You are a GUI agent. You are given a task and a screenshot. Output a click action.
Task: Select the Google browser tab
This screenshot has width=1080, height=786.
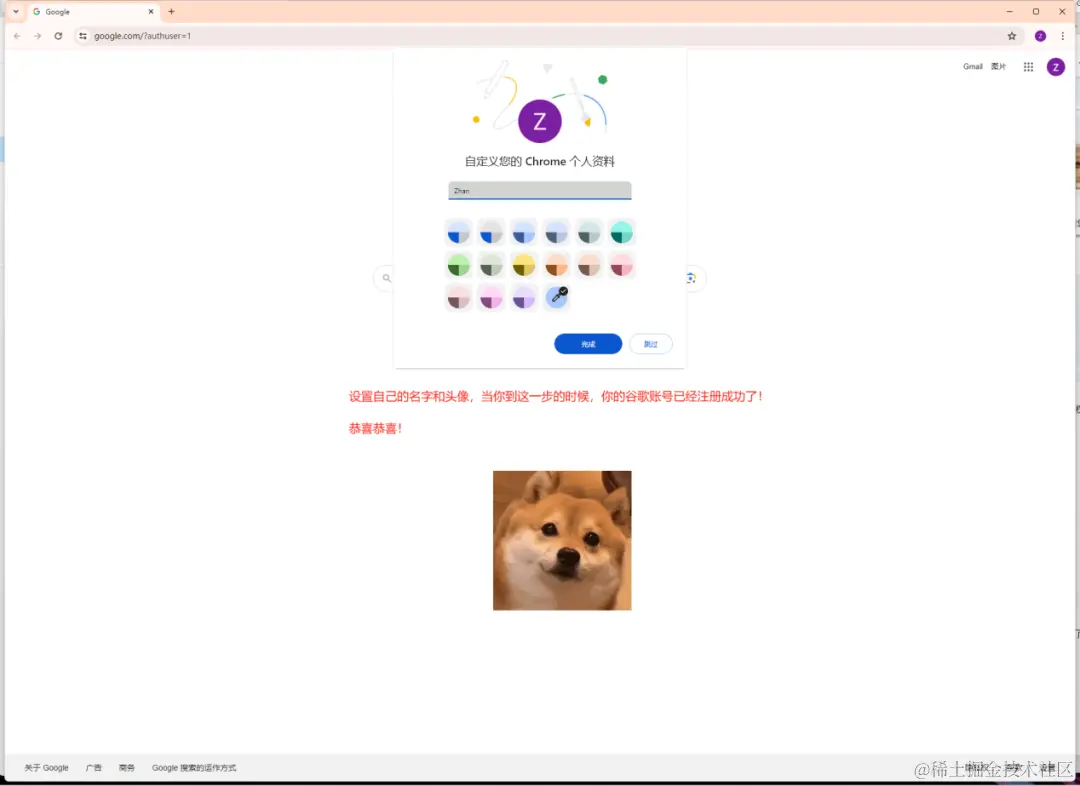(93, 12)
